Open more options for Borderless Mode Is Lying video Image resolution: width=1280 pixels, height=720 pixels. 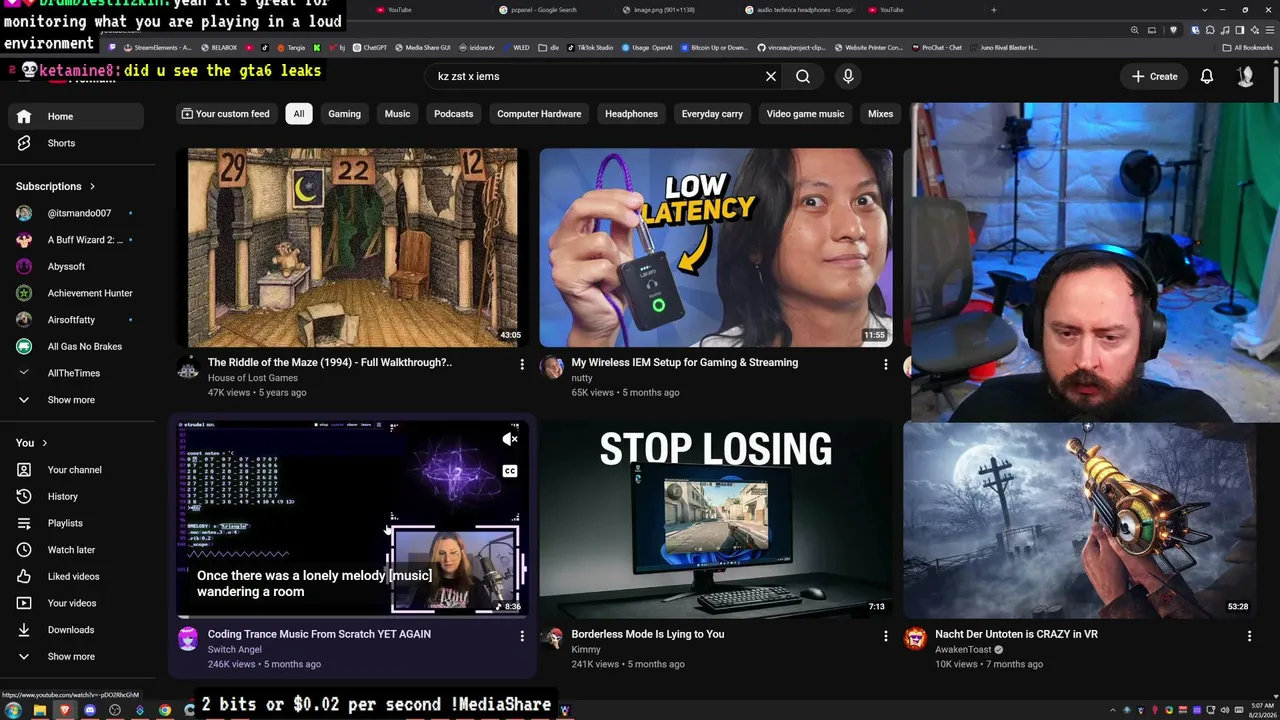885,635
